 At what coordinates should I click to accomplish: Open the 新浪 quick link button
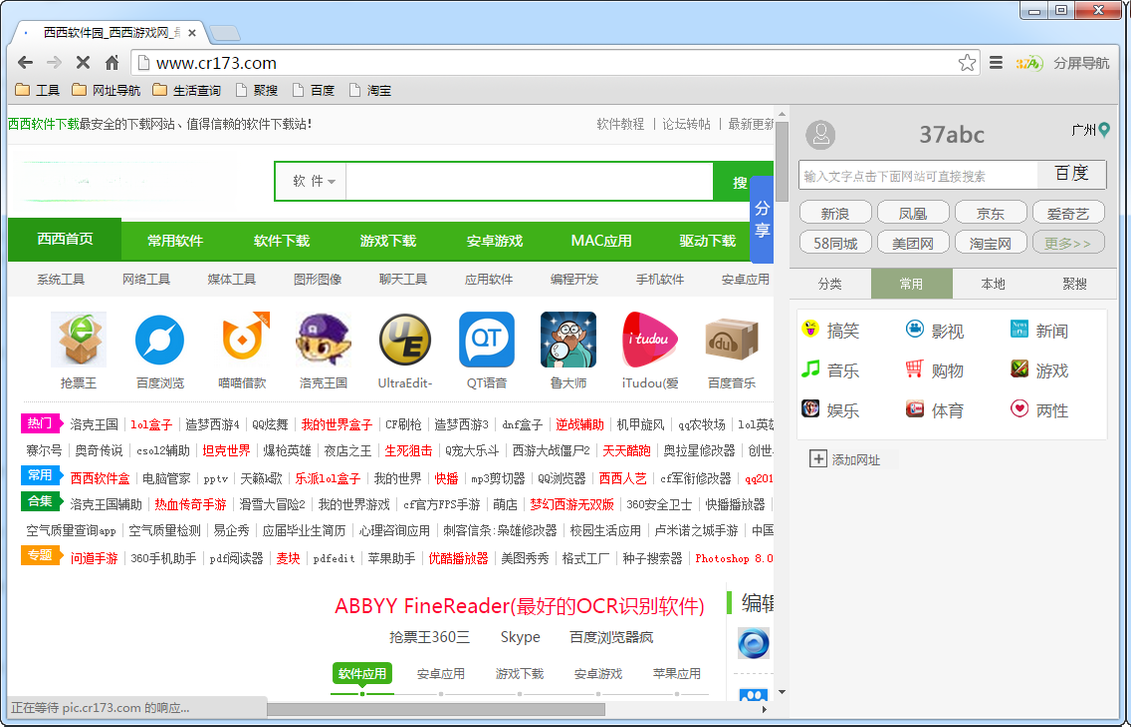835,213
